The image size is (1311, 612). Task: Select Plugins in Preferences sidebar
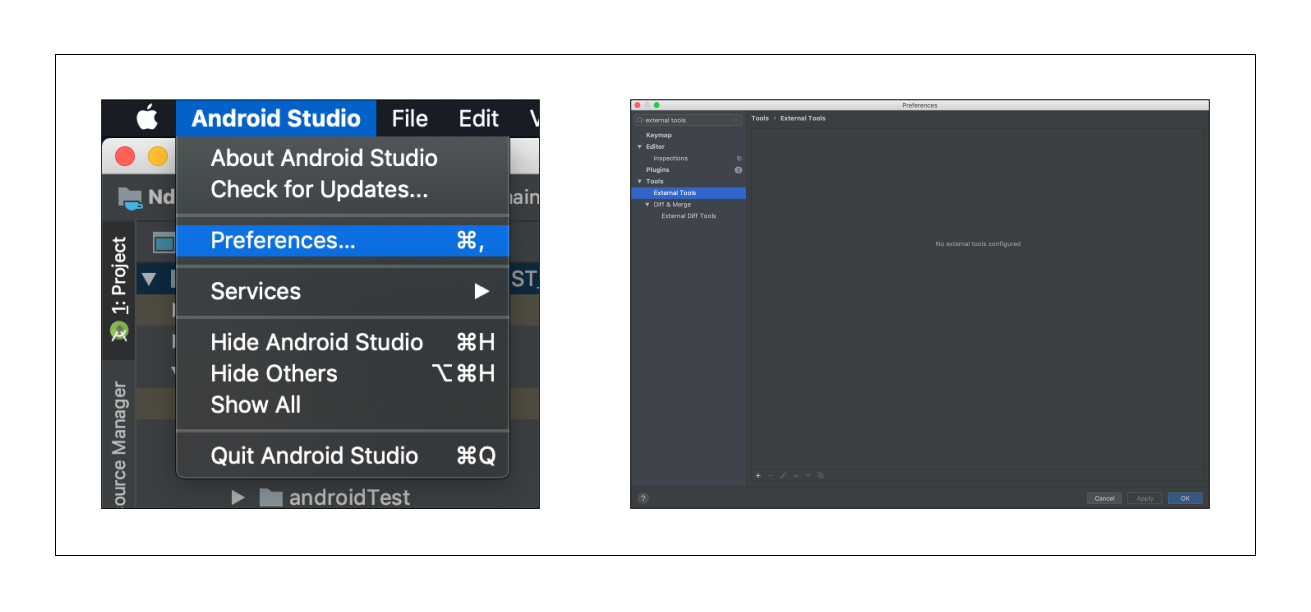(x=657, y=170)
